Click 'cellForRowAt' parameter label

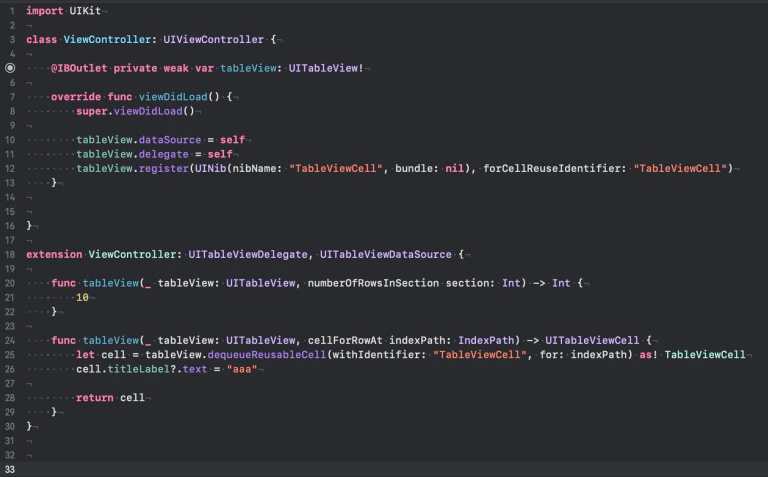pos(345,340)
